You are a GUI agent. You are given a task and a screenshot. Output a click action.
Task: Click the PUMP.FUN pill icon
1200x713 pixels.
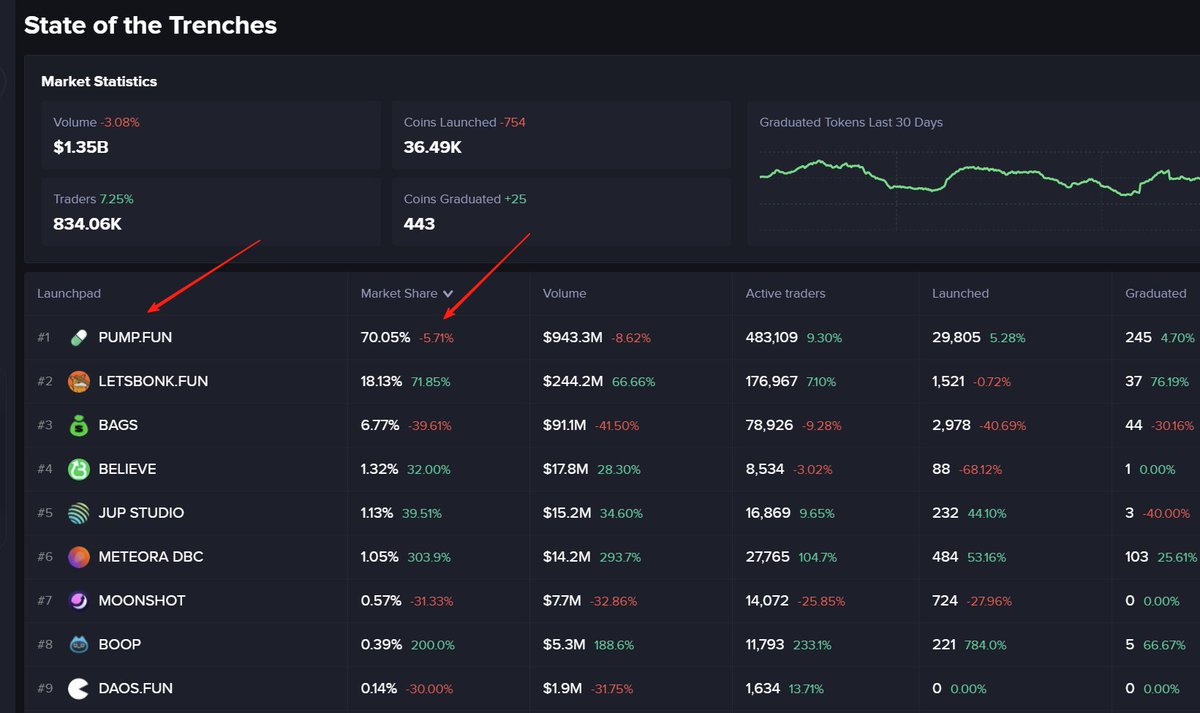[x=79, y=338]
